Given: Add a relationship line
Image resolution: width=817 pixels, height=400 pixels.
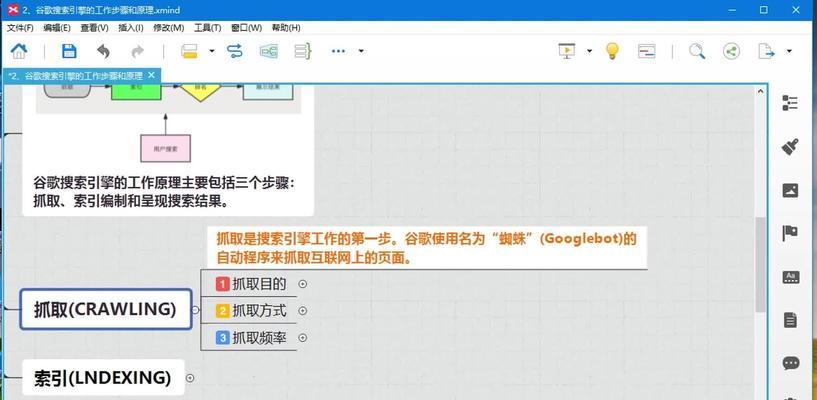Looking at the screenshot, I should point(235,51).
